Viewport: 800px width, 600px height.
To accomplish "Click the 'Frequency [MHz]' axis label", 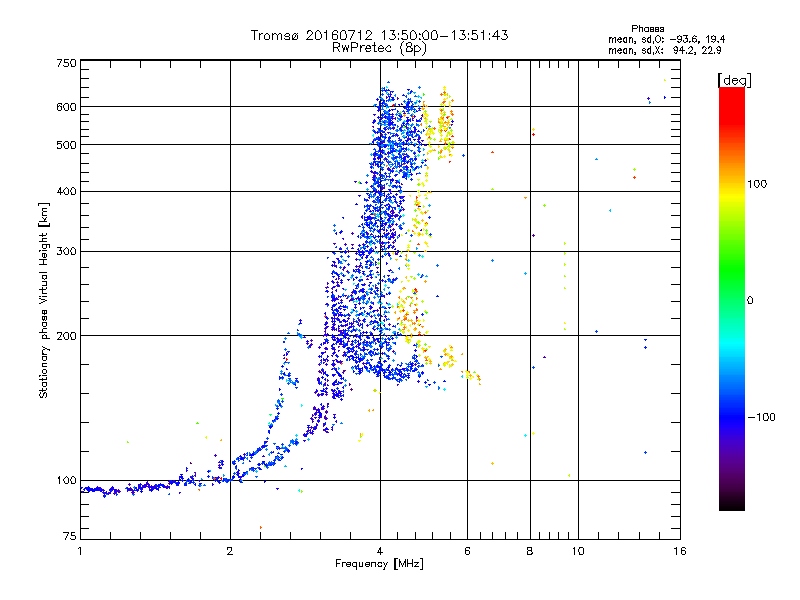I will point(379,564).
